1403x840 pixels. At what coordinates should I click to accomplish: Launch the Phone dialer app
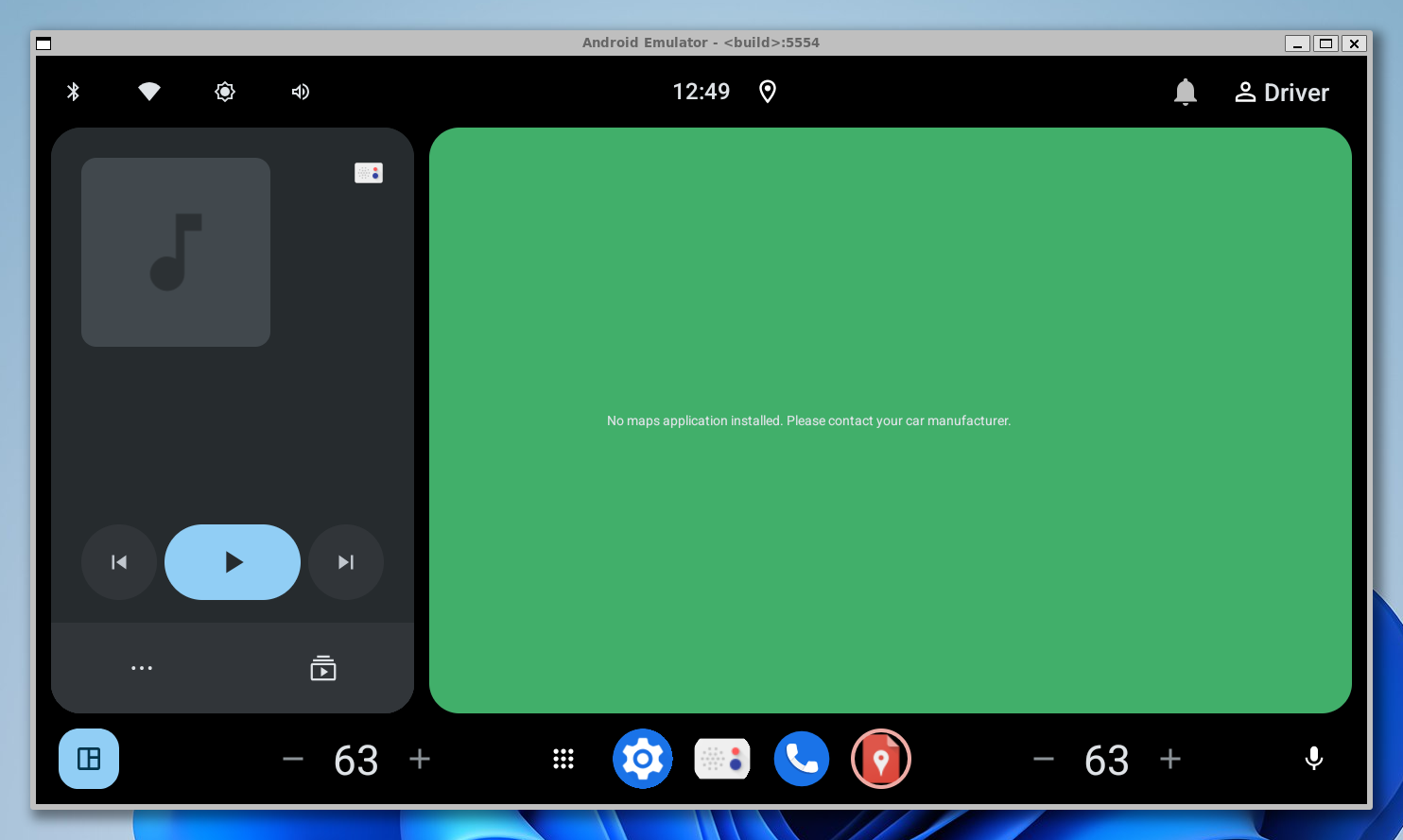click(x=801, y=759)
